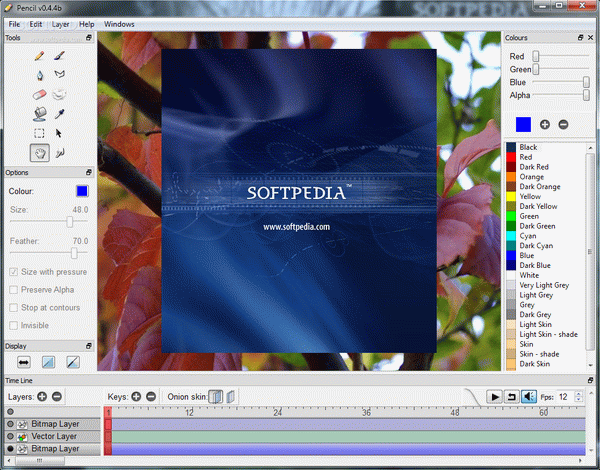600x470 pixels.
Task: Select the Brush tool
Action: [x=59, y=56]
